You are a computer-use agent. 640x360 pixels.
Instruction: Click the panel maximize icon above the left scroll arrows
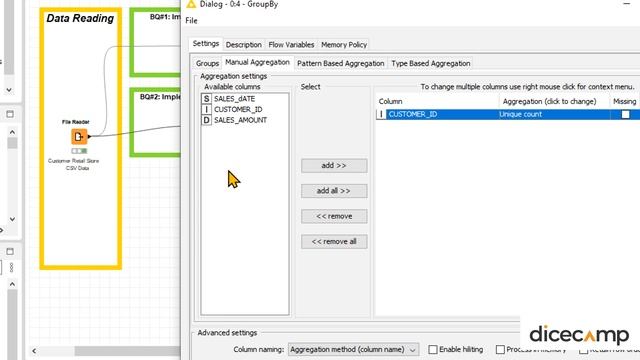[10, 114]
